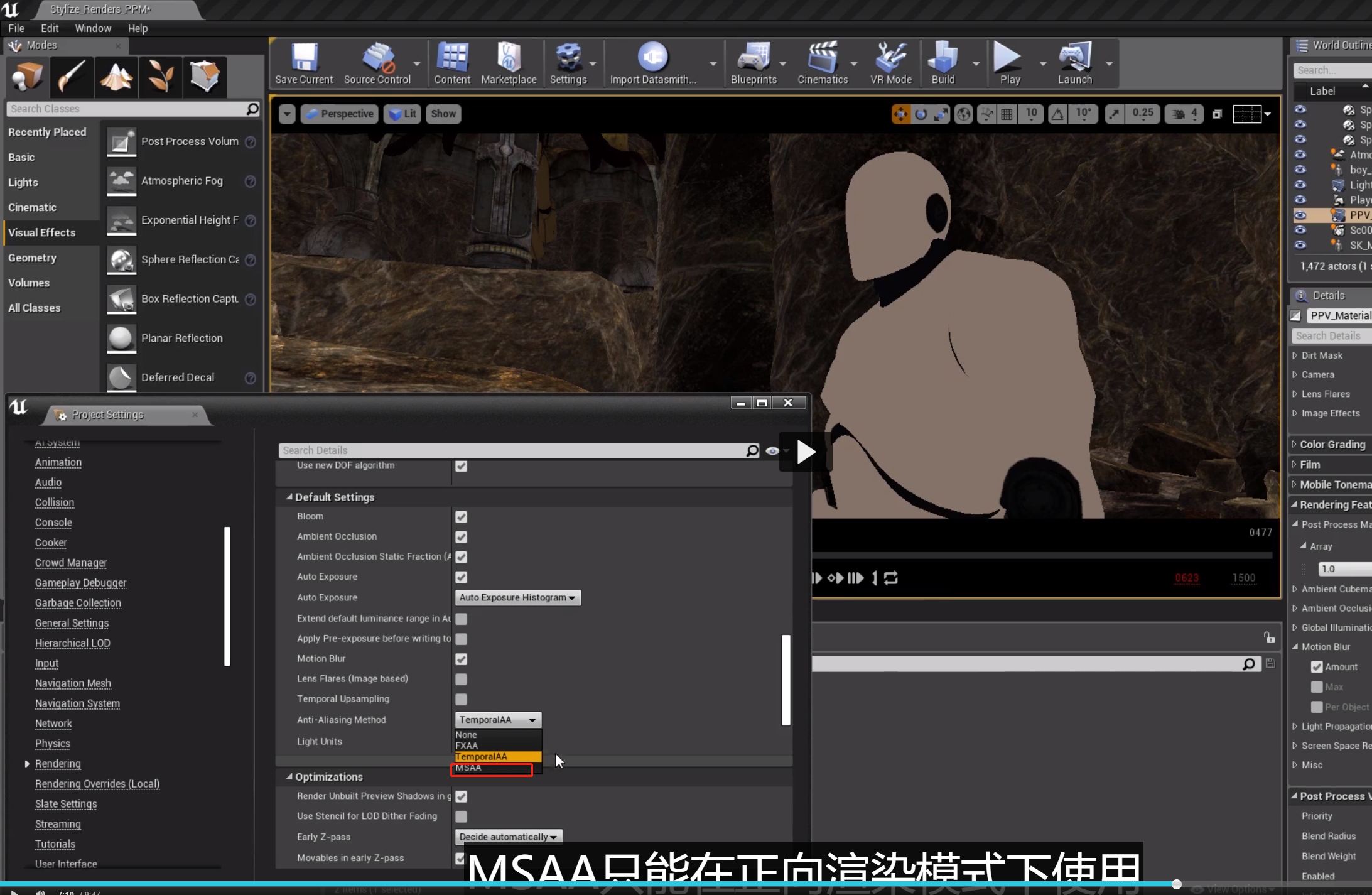Click the viewport Show button
The image size is (1372, 895).
(443, 114)
